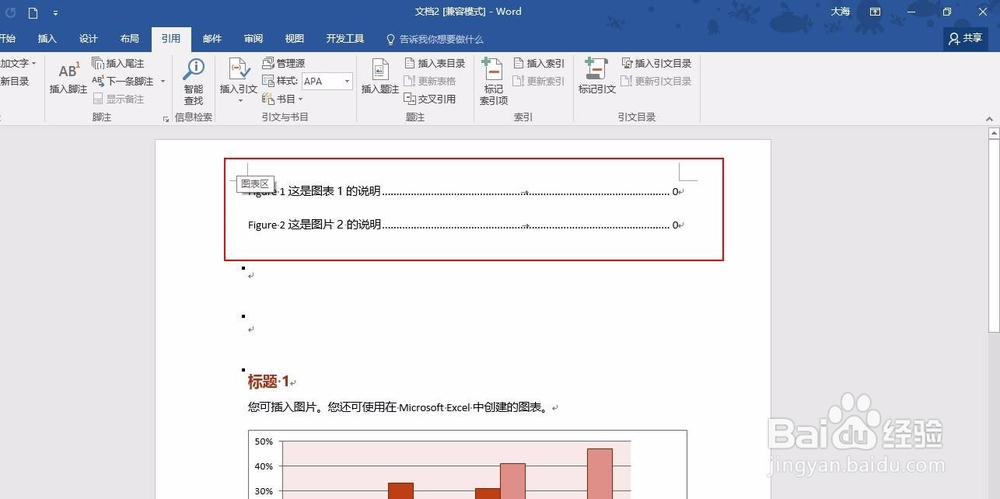Switch to the Mailings tab
This screenshot has height=499, width=1000.
pos(212,39)
